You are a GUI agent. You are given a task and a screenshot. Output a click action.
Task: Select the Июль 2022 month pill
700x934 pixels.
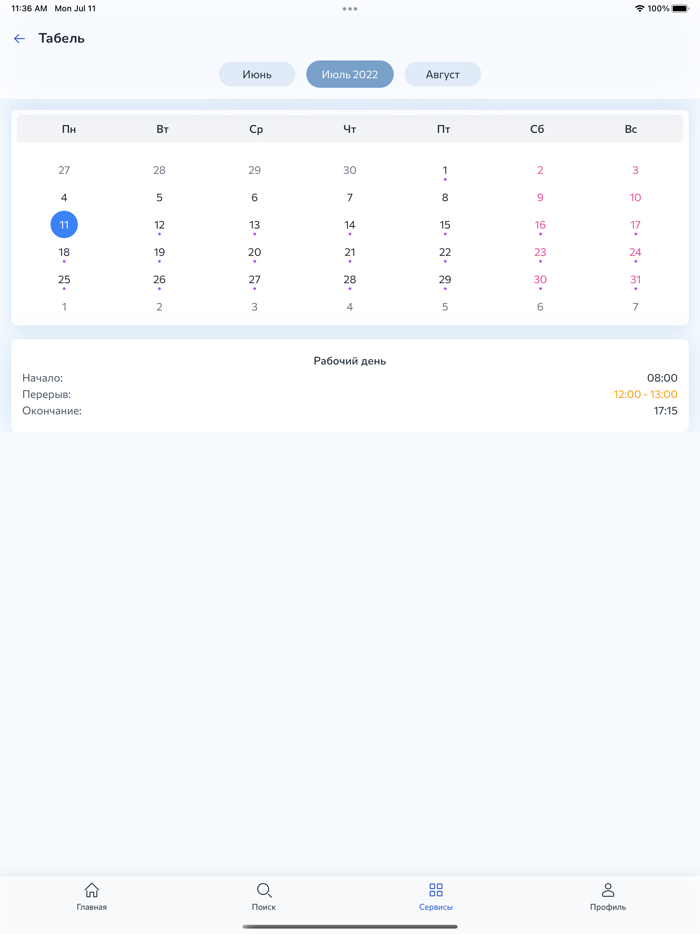350,75
